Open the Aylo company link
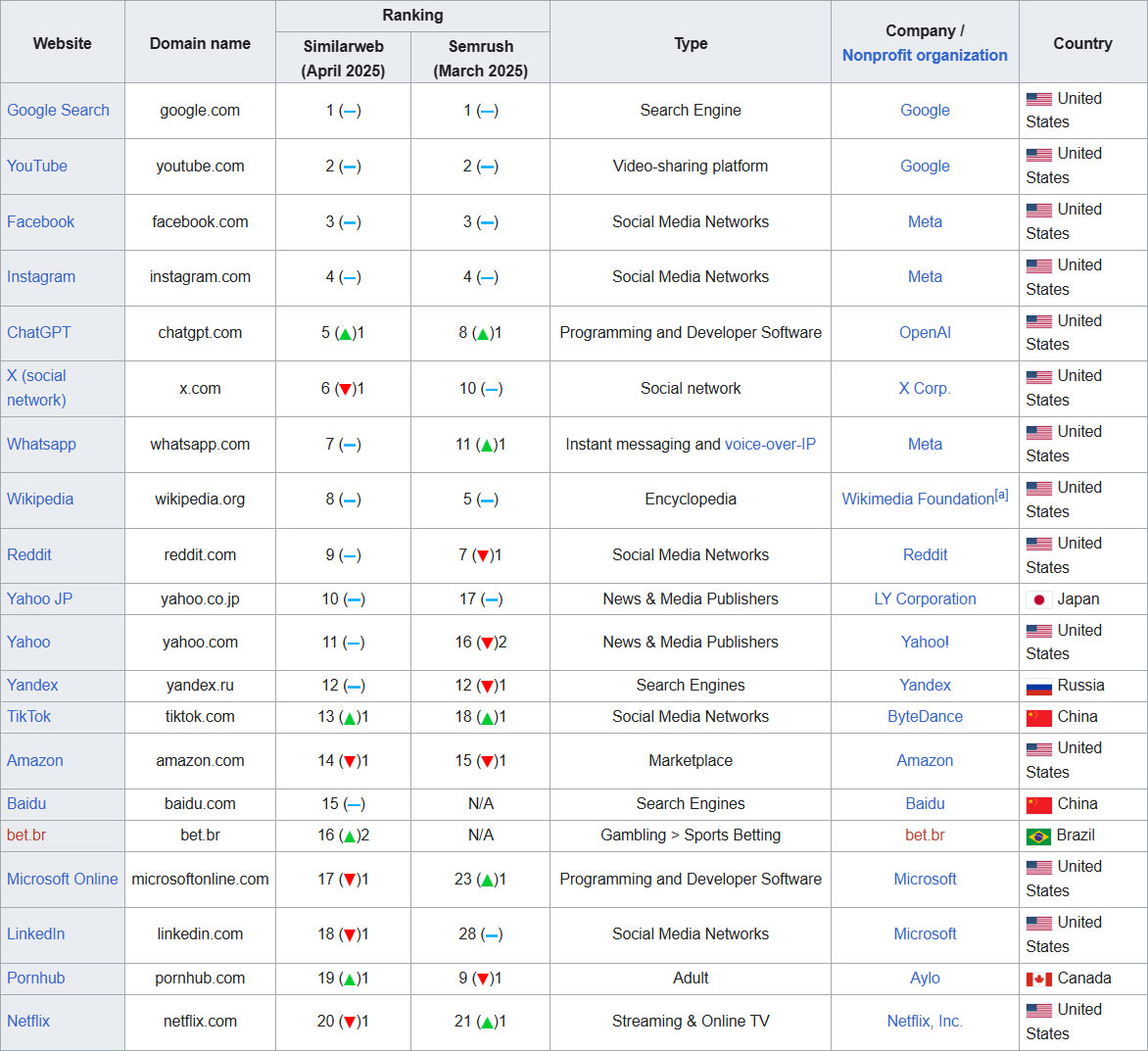The image size is (1148, 1051). pos(924,979)
